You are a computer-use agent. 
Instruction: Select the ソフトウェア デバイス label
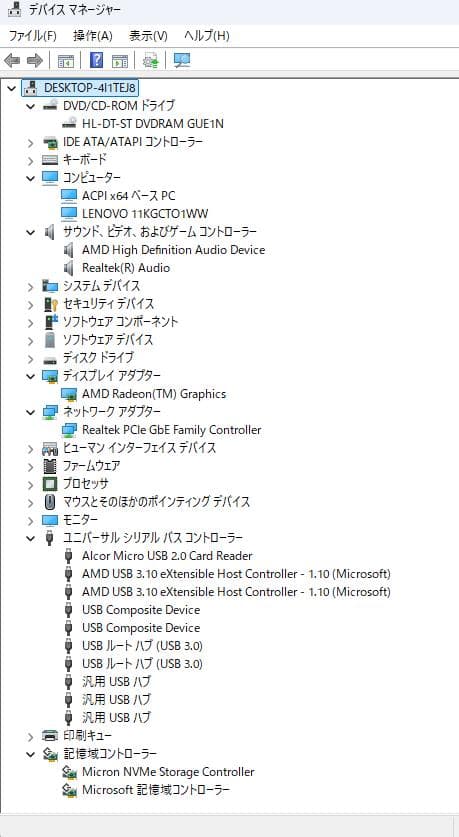108,339
